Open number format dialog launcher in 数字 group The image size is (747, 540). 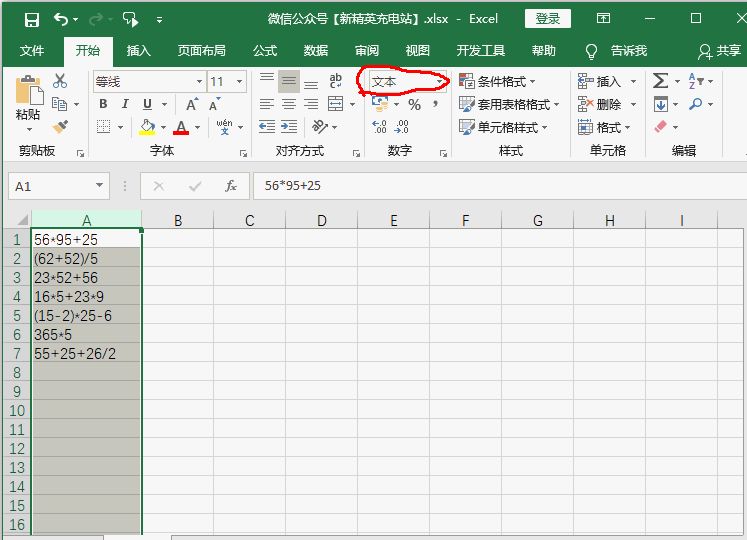coord(444,153)
